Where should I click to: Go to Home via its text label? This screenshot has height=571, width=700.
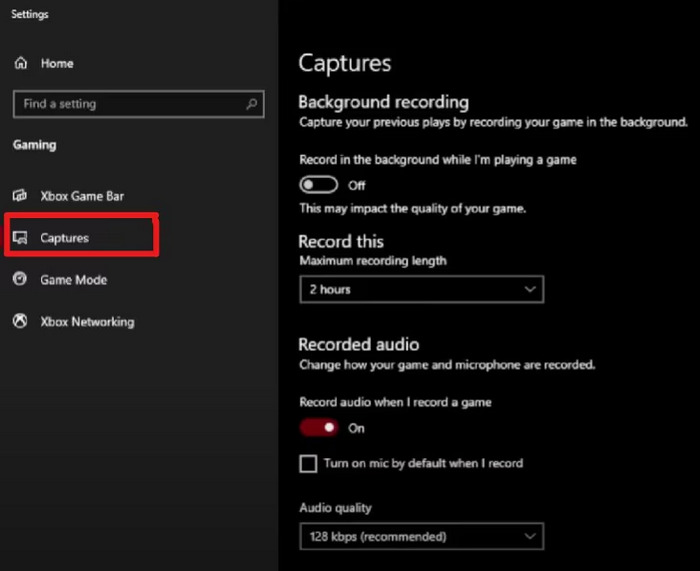57,63
